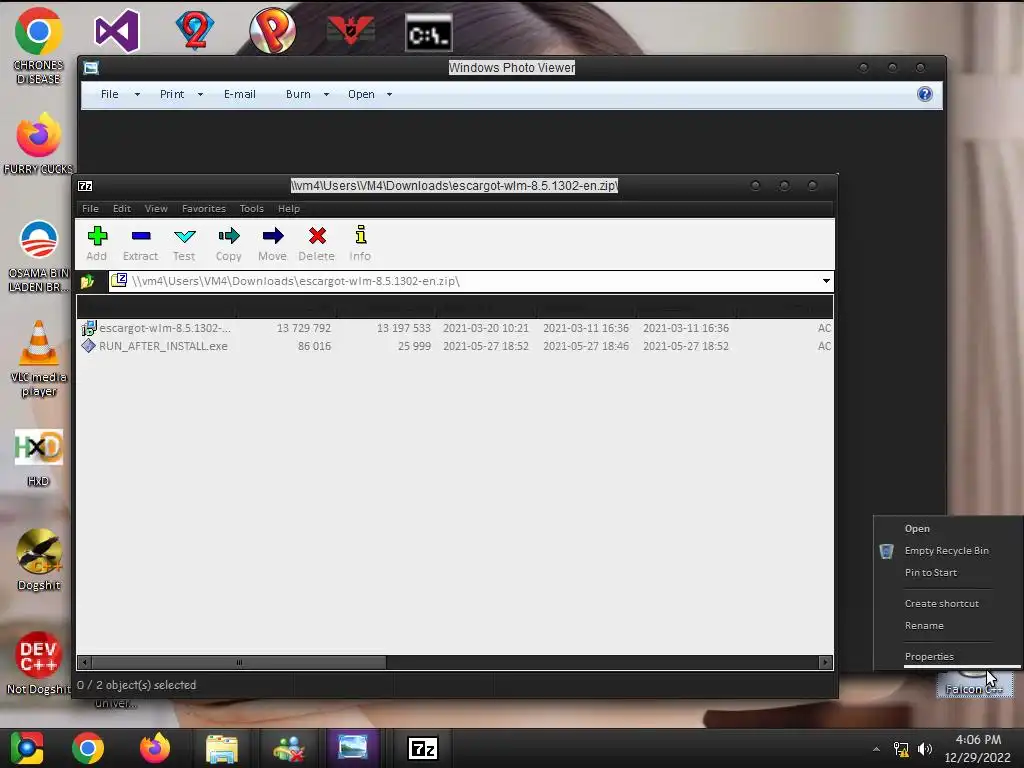Click the Extract icon in 7-Zip
Screen dimensions: 1024x768
point(140,243)
